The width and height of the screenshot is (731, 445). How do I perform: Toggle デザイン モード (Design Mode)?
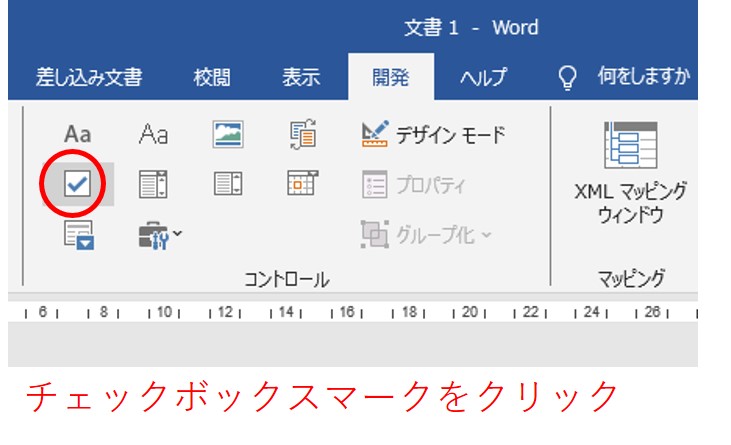click(433, 134)
